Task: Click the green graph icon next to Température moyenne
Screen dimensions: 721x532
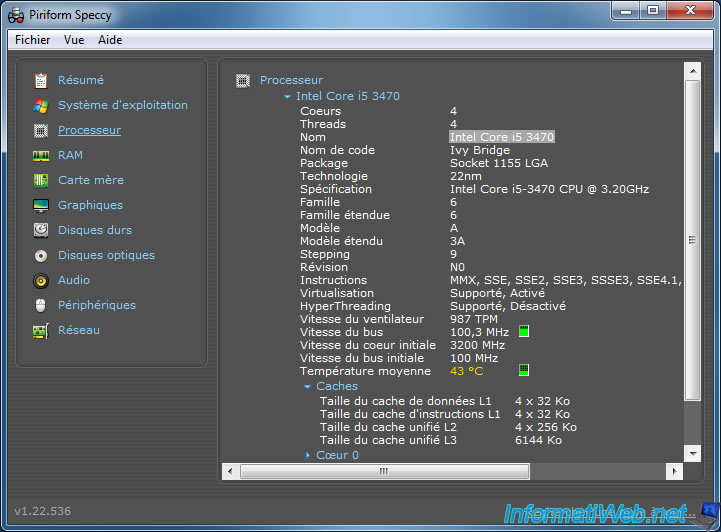Action: tap(524, 370)
